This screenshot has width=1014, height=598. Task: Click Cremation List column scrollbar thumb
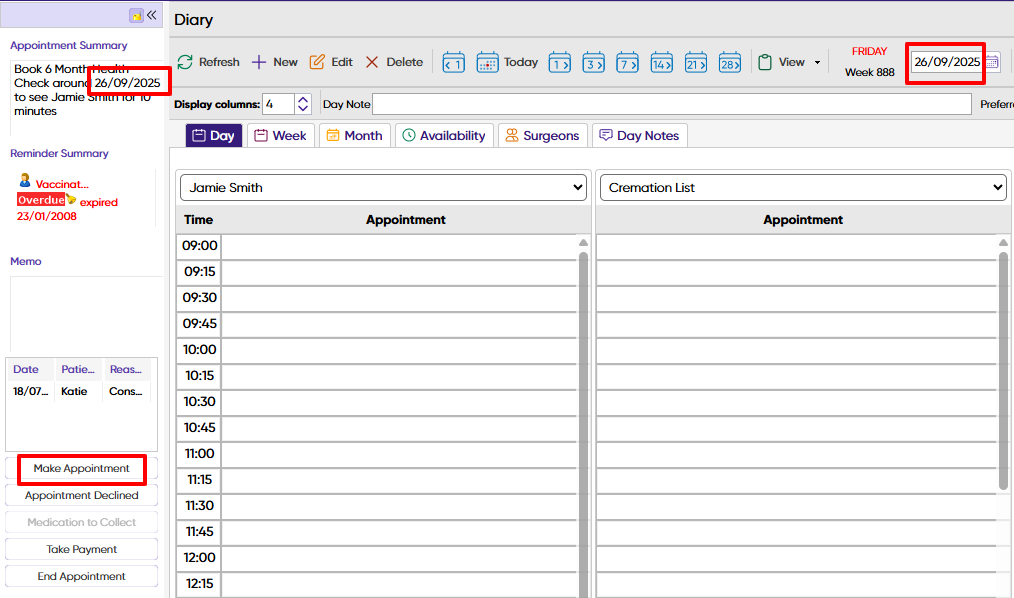pyautogui.click(x=1003, y=370)
